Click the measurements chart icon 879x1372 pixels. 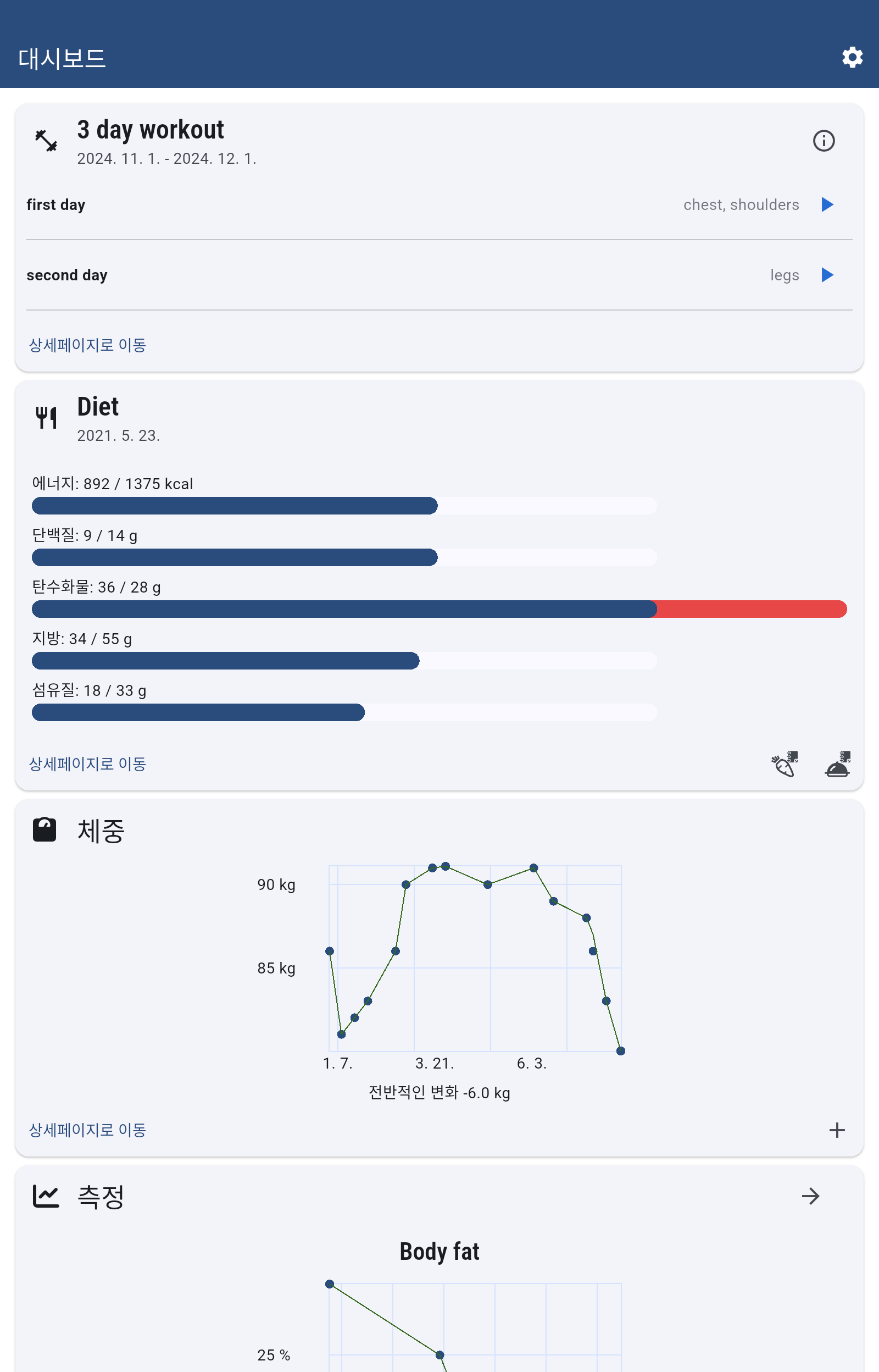point(46,1196)
